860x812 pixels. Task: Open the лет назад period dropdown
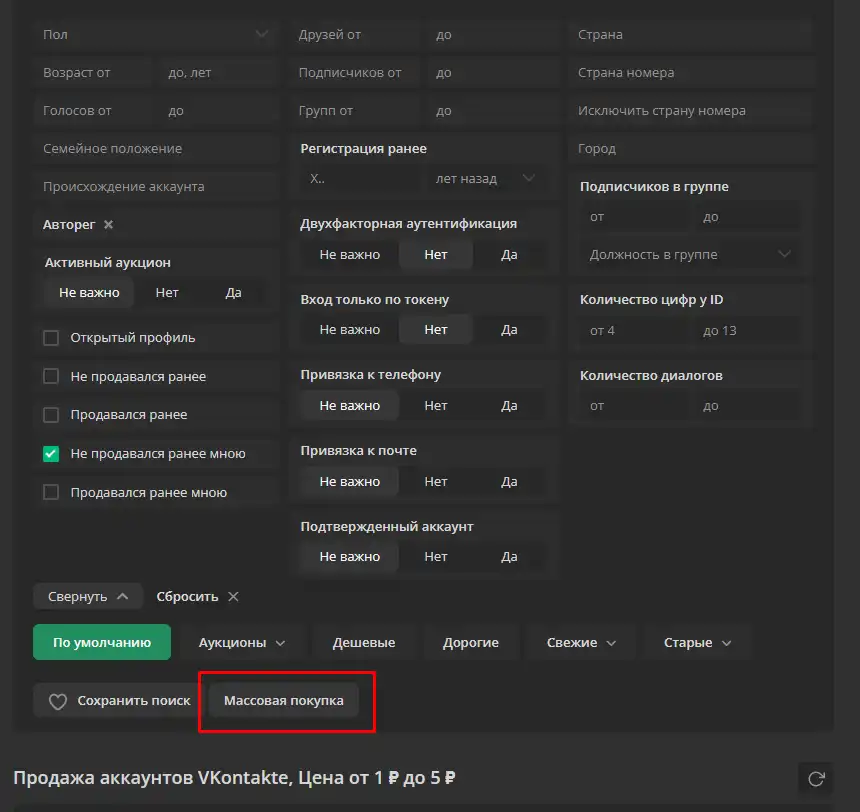[x=485, y=179]
